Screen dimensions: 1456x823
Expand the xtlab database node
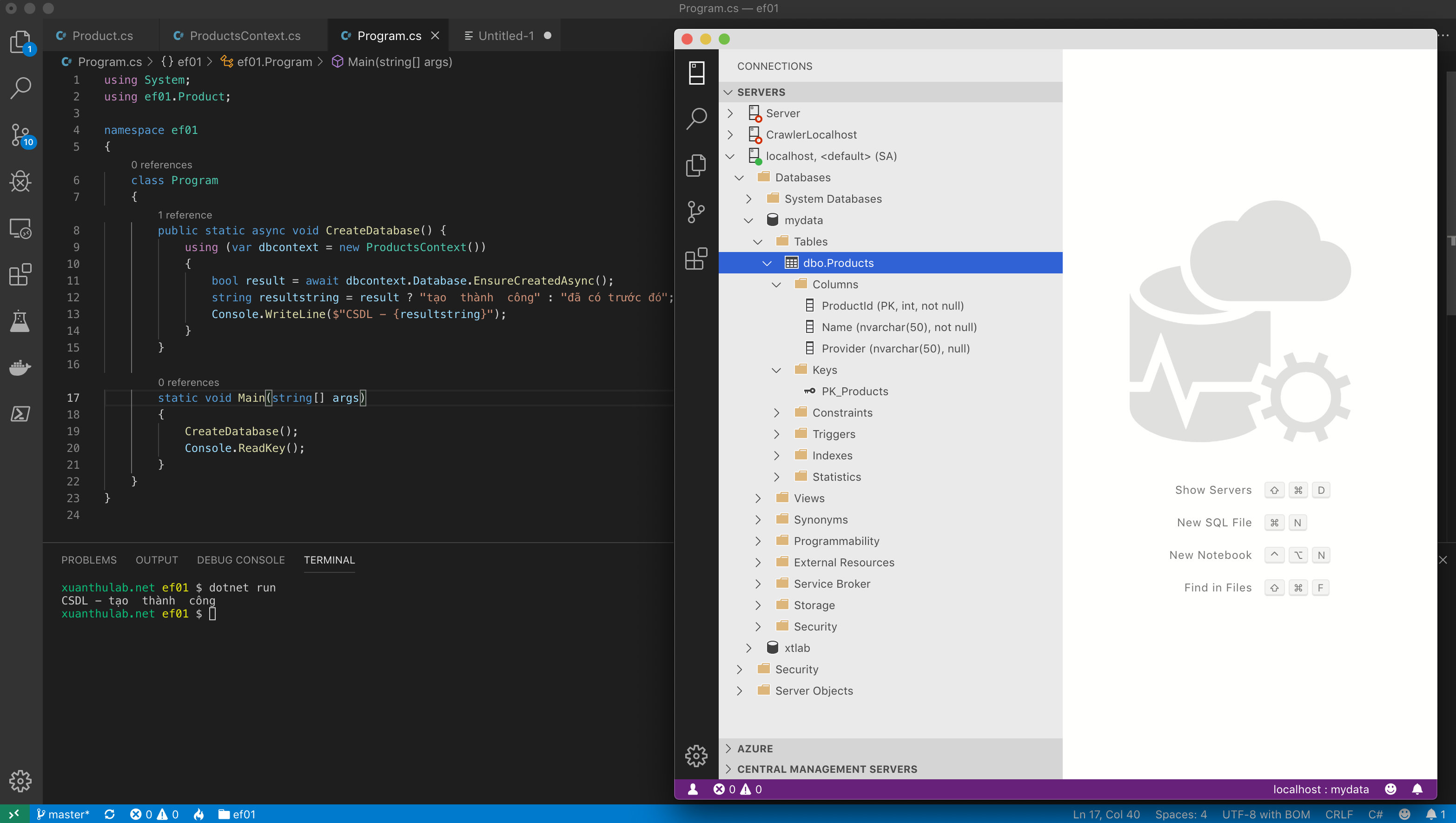(x=748, y=648)
